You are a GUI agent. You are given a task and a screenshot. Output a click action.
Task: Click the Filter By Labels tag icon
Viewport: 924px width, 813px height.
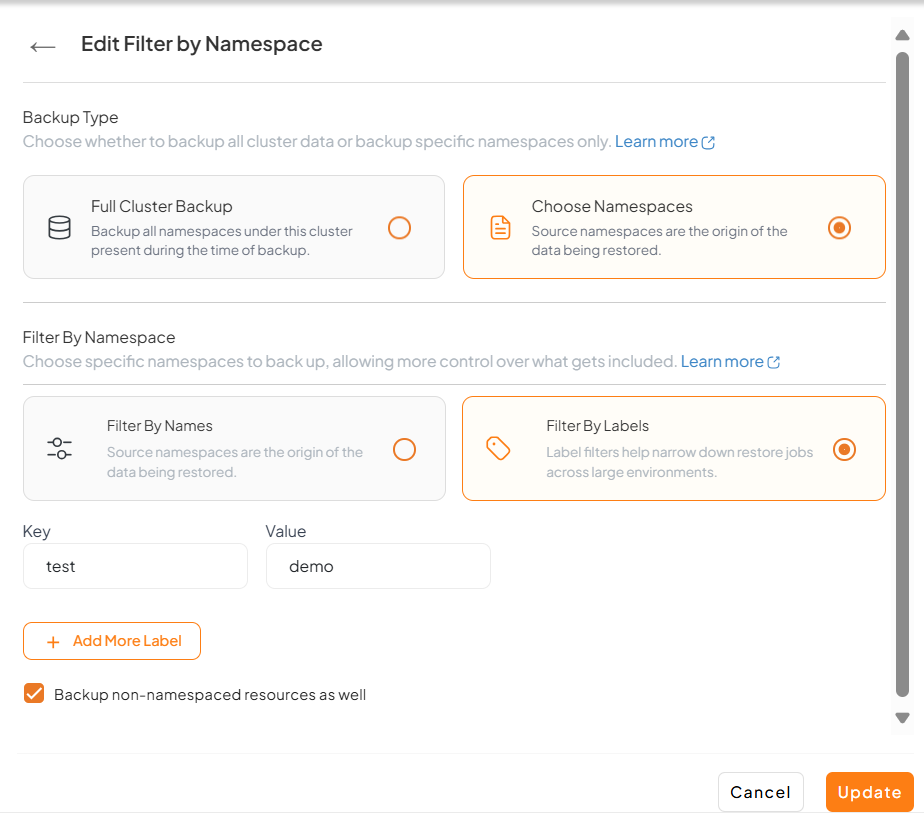tap(498, 448)
